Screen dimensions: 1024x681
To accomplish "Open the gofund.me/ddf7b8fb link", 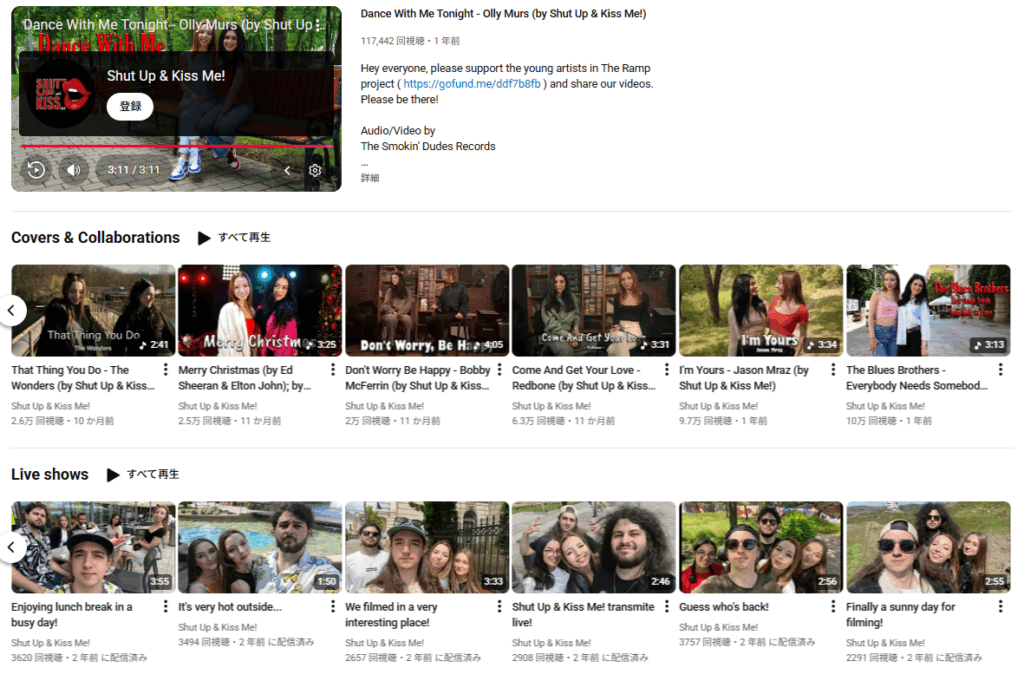I will 472,84.
